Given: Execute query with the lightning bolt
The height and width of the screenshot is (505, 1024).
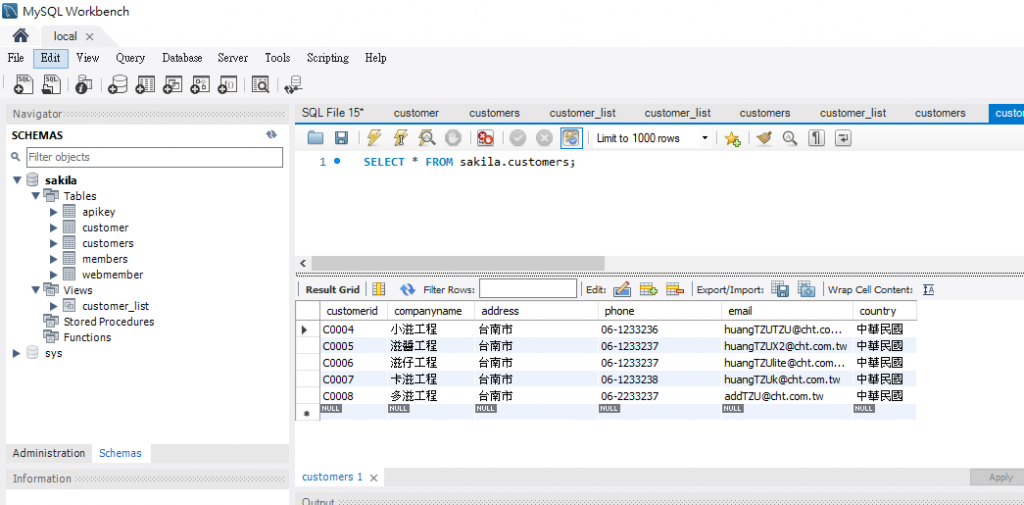Looking at the screenshot, I should [374, 138].
